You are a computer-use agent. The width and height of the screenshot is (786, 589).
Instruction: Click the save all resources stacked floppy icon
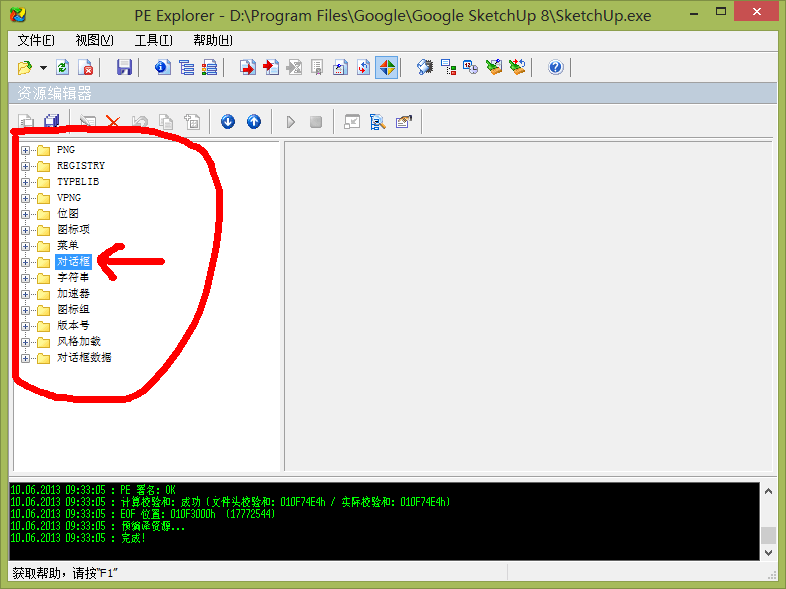coord(52,121)
